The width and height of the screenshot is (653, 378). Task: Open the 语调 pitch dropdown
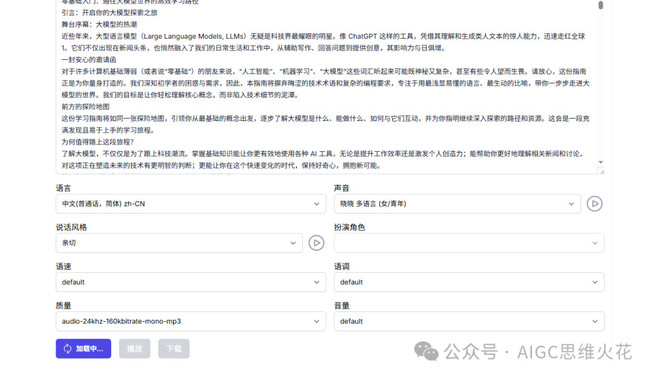click(469, 282)
